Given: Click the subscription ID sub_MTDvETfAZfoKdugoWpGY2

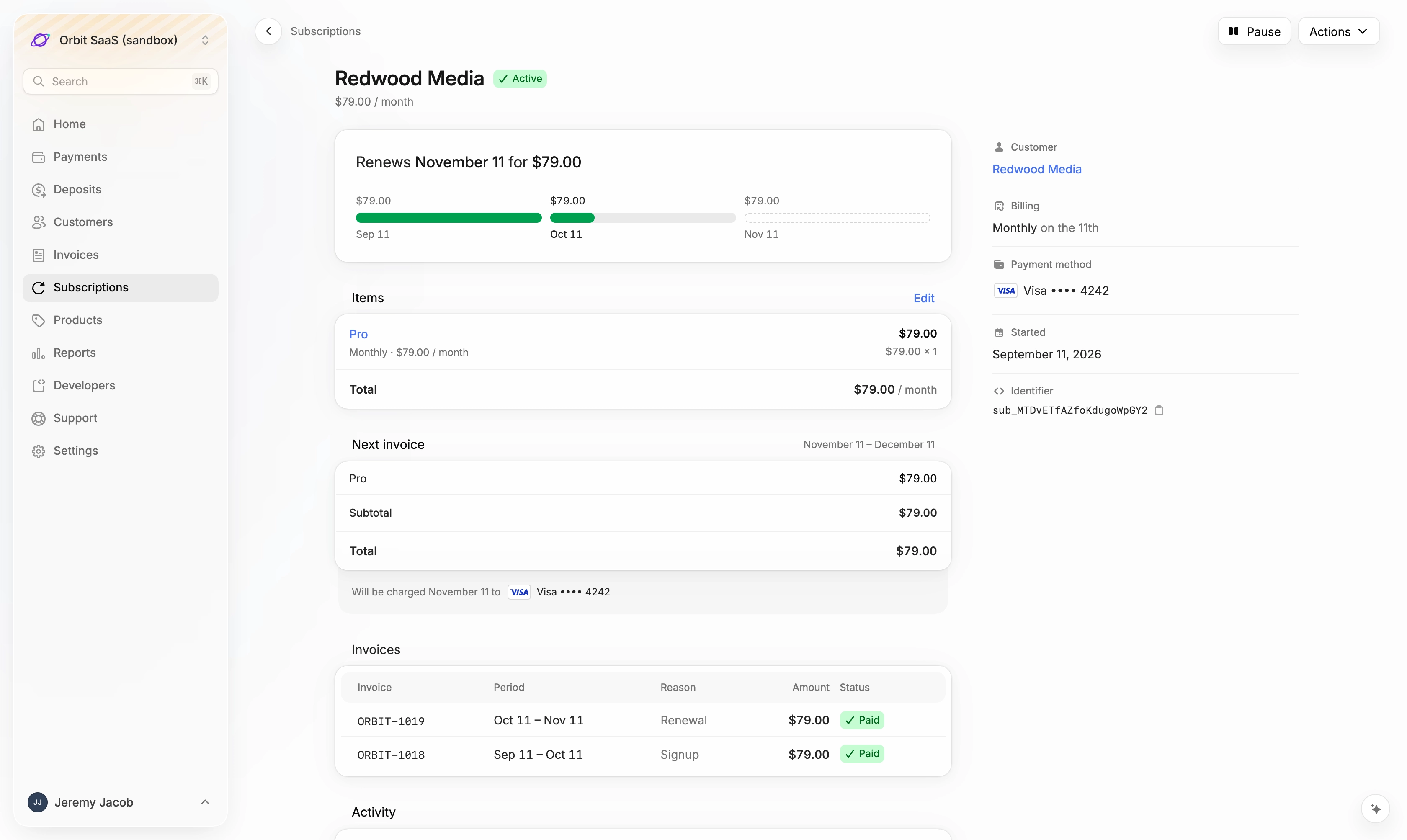Looking at the screenshot, I should [x=1069, y=410].
